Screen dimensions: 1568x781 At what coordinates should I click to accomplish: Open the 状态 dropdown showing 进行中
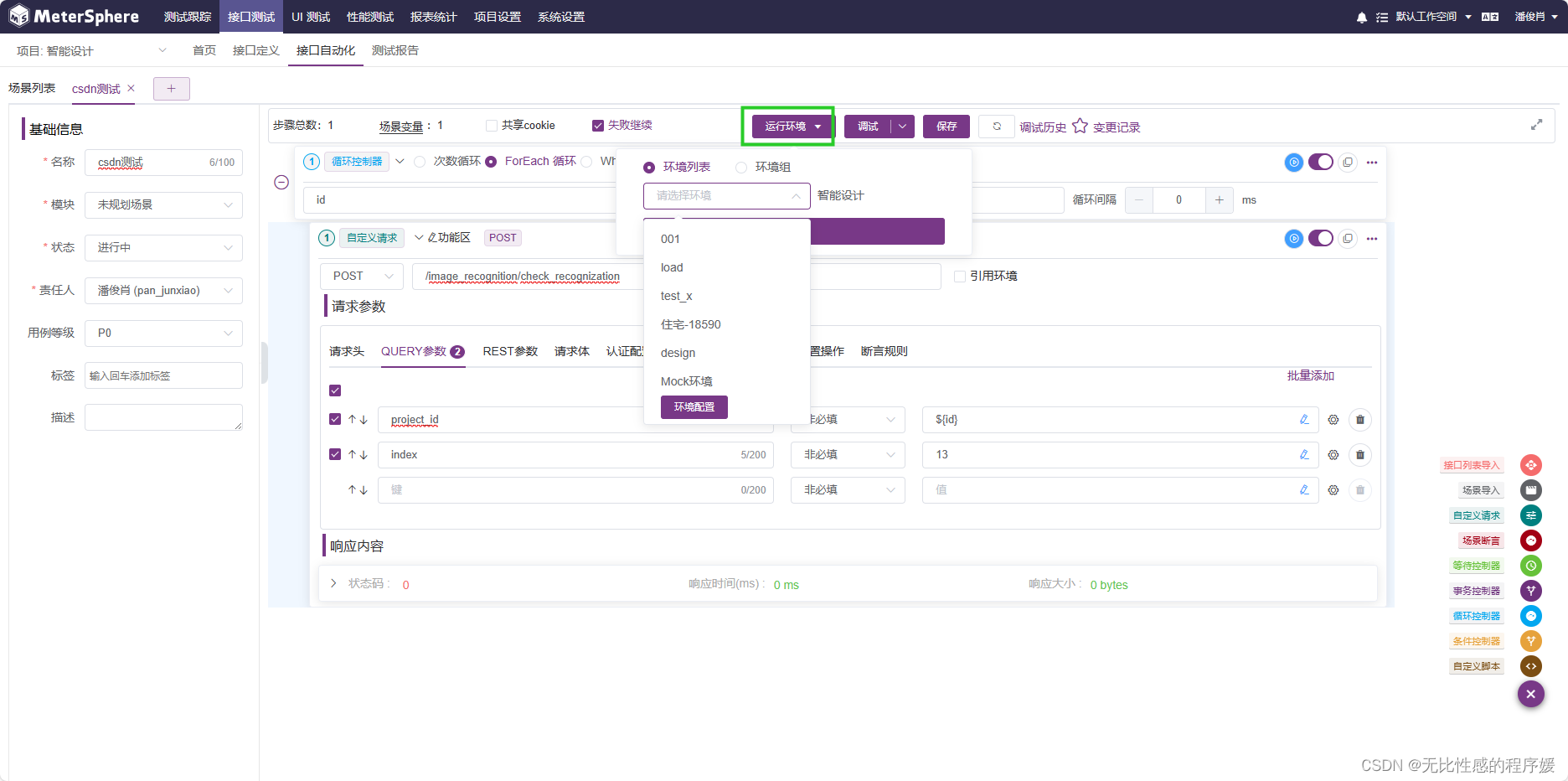click(163, 248)
